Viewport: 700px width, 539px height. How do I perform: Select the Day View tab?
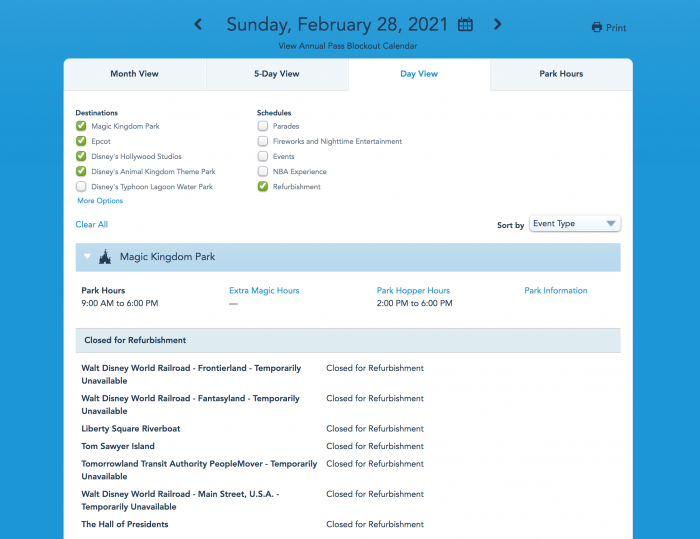(x=419, y=74)
